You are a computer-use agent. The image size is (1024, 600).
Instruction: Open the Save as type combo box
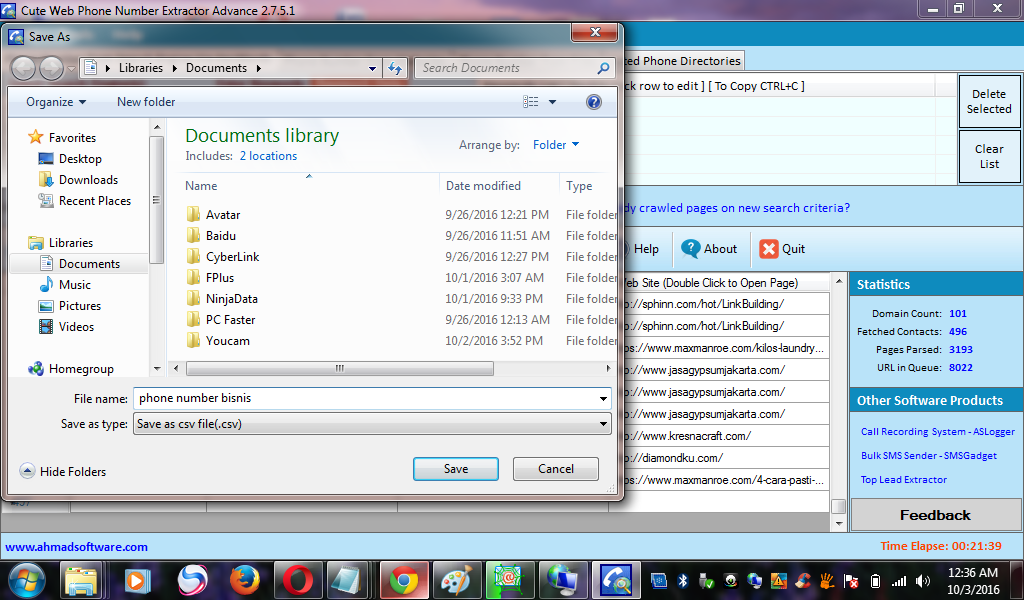tap(372, 424)
